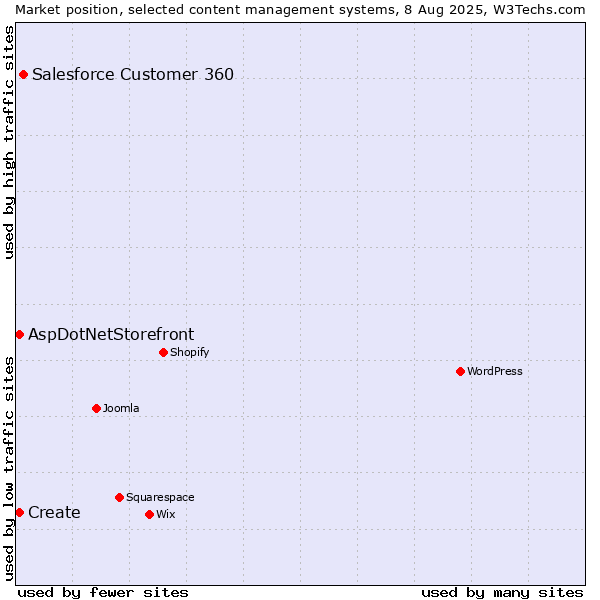Select the Squarespace red marker
Screen dimensions: 600x600
[x=119, y=497]
